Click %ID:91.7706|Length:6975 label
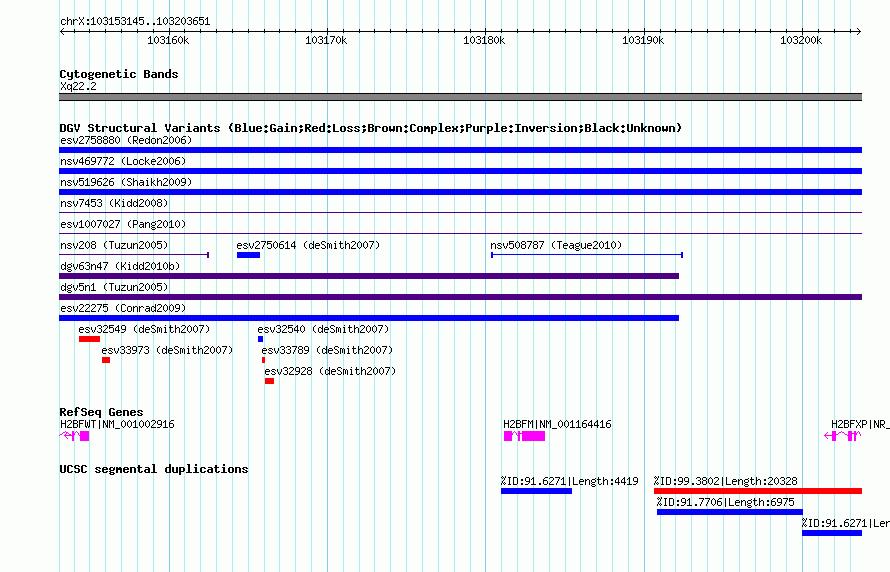The width and height of the screenshot is (890, 572). [726, 502]
